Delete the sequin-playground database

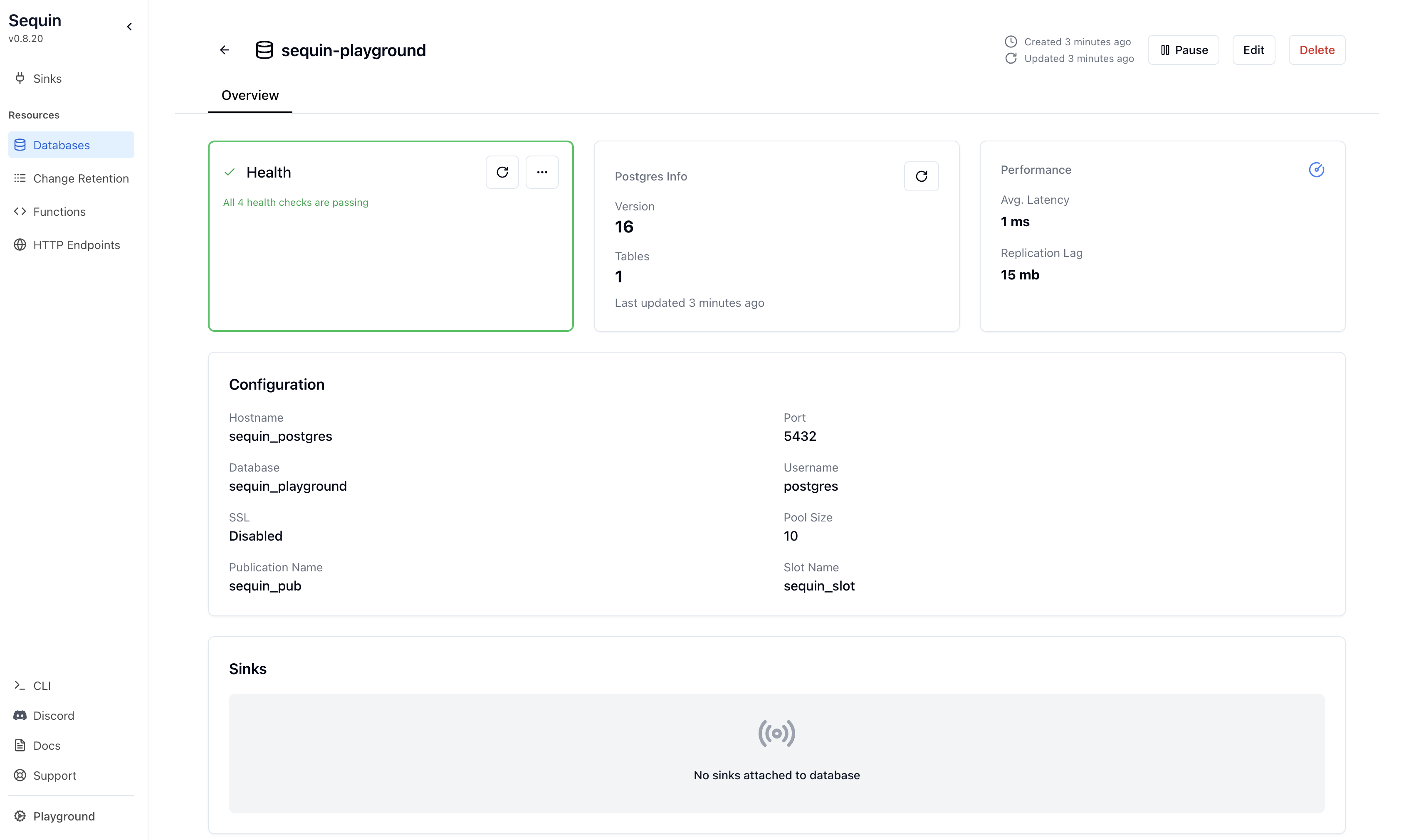[x=1316, y=50]
